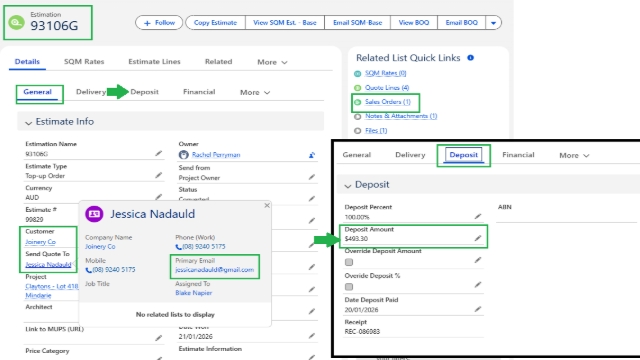Expand the top-level More tab menu
Screen dimensions: 640x360
click(272, 62)
